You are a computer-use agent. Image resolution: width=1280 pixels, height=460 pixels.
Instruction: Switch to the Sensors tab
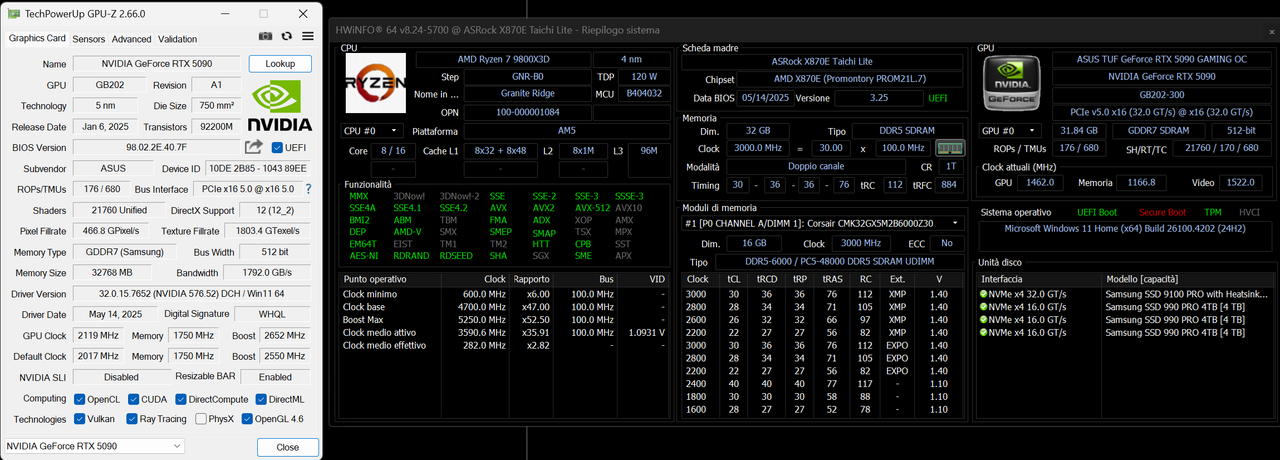pyautogui.click(x=88, y=39)
